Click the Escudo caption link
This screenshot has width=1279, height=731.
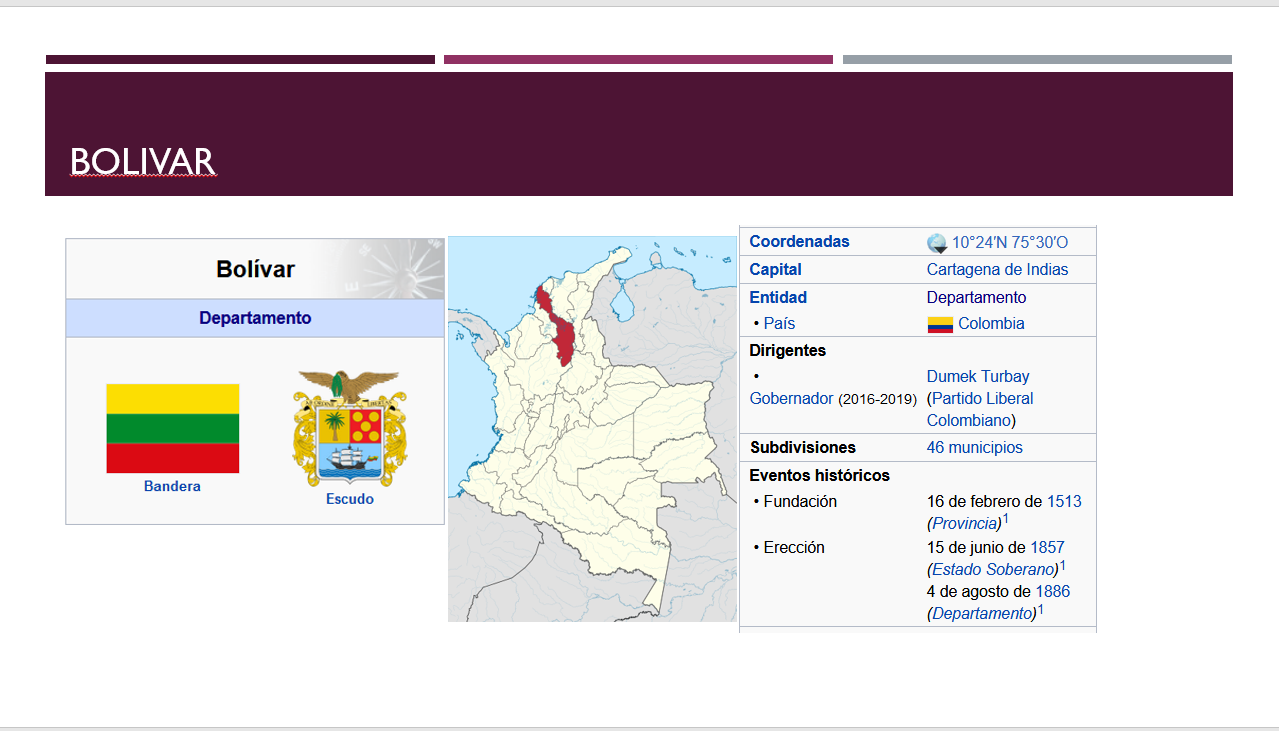click(350, 499)
